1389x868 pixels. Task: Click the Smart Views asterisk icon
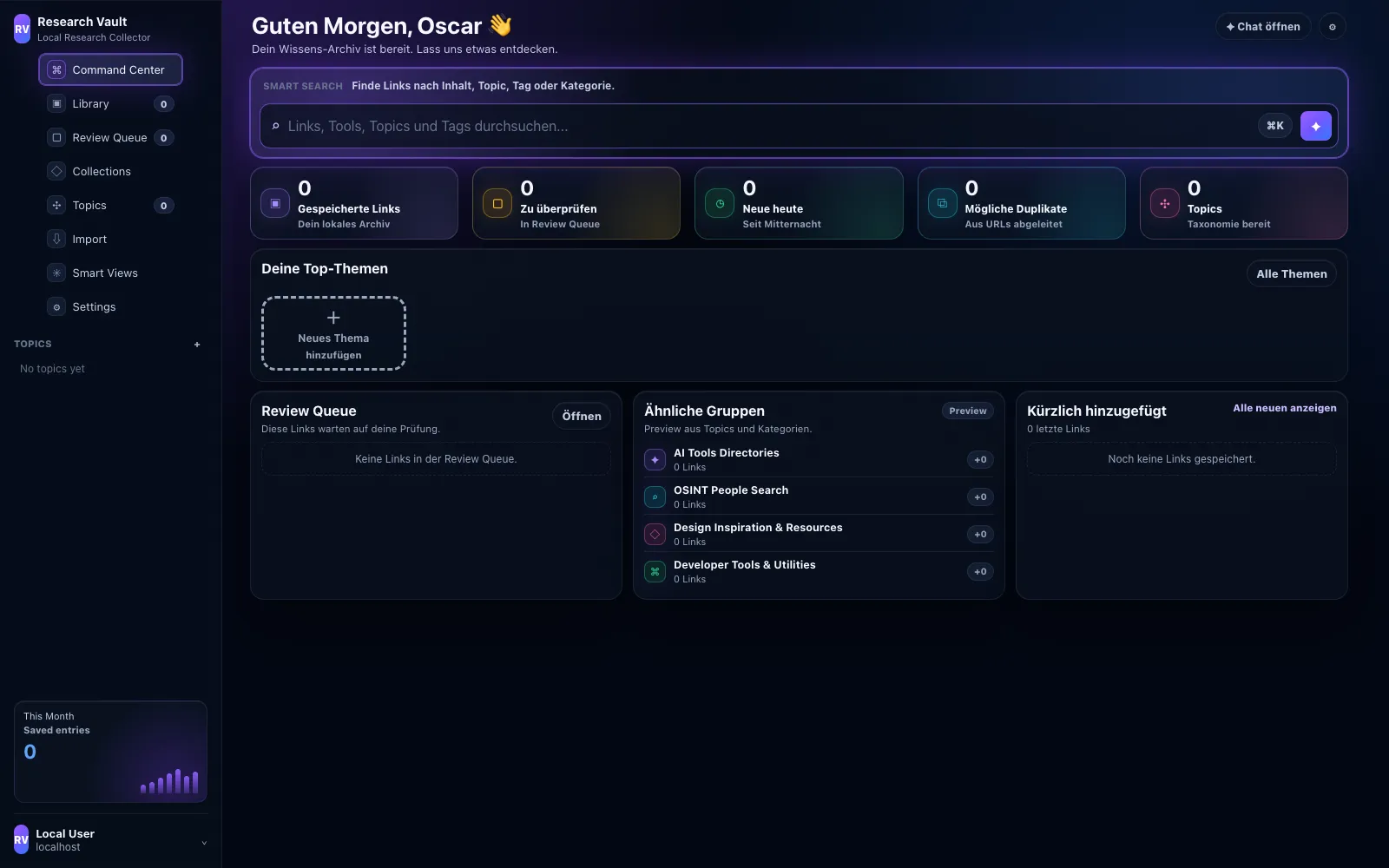56,273
